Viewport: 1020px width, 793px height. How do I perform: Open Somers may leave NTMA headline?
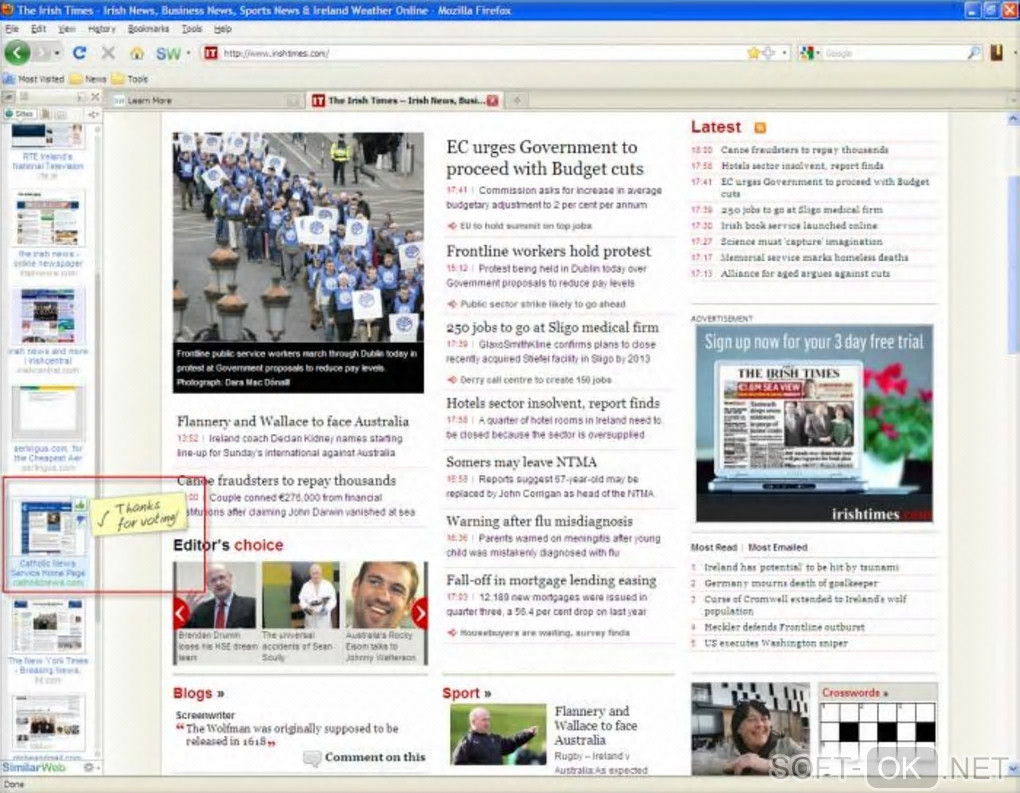pos(521,462)
